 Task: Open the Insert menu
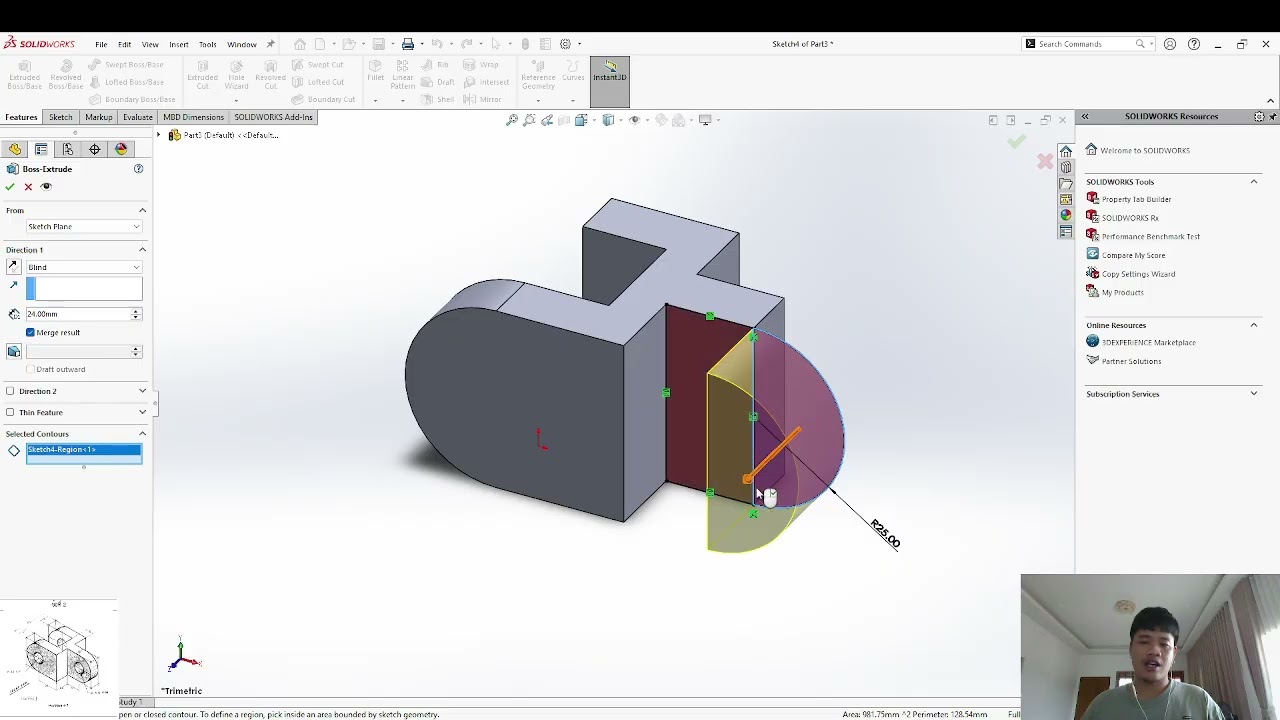coord(178,44)
